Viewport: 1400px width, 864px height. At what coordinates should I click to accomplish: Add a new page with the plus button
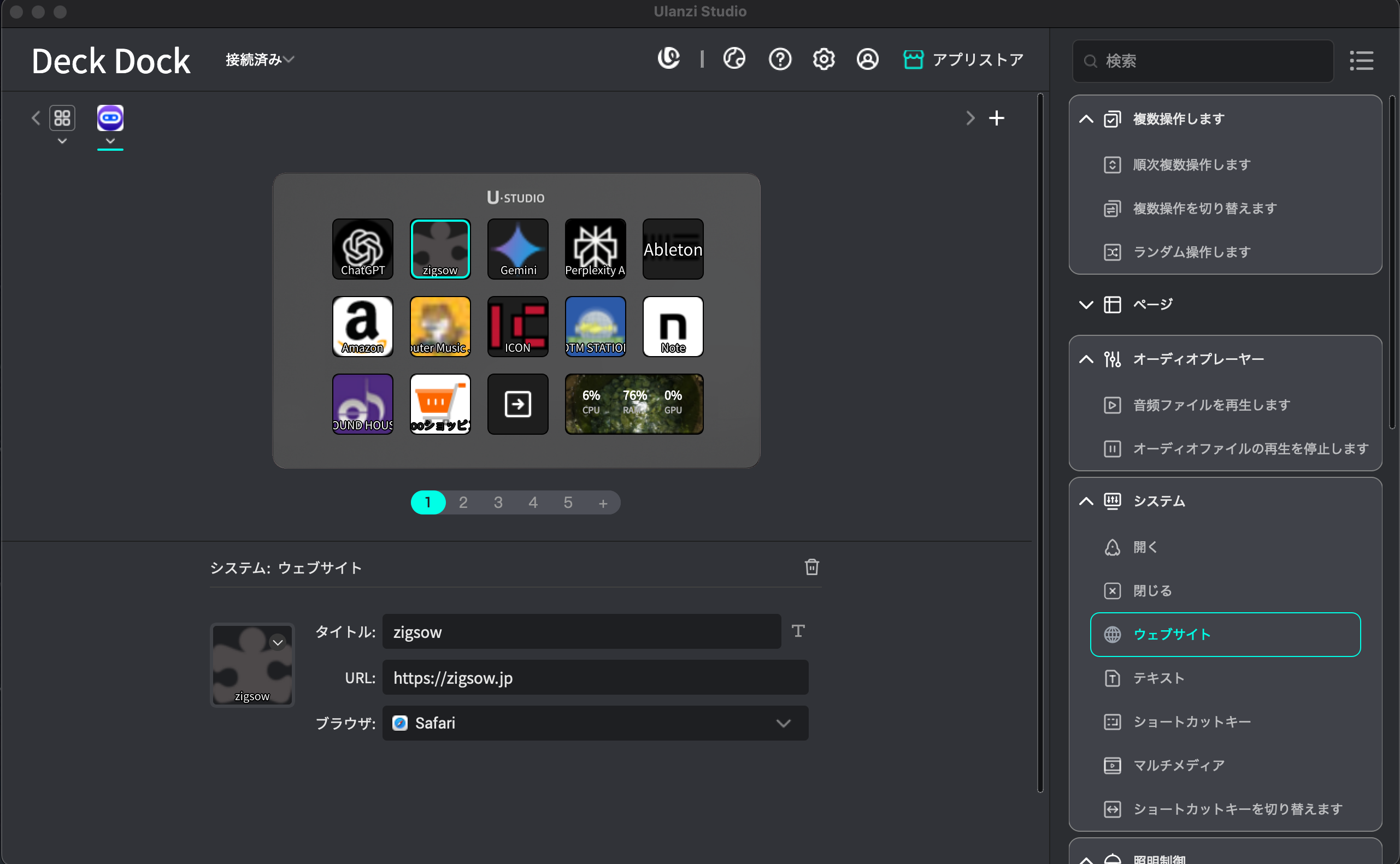(x=603, y=503)
